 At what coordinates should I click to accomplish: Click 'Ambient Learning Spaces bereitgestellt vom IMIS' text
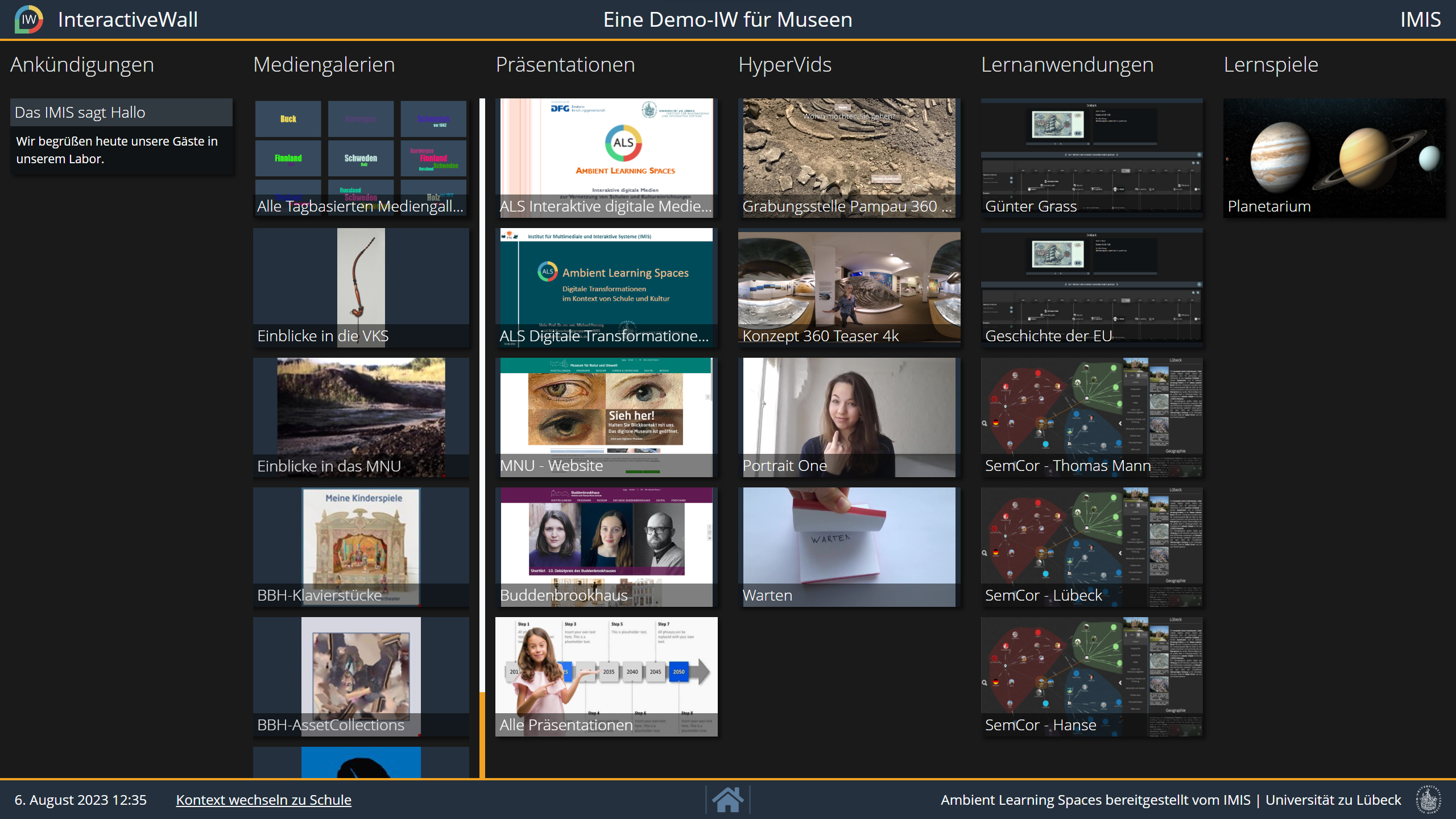[1095, 800]
